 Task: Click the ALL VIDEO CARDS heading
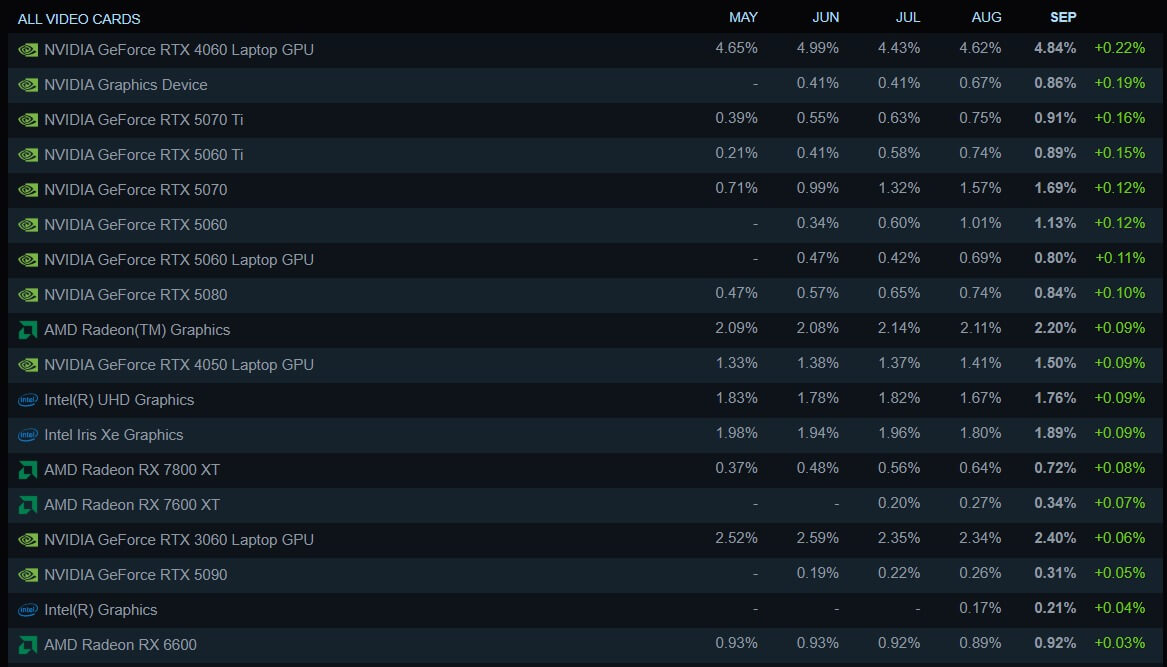click(79, 19)
